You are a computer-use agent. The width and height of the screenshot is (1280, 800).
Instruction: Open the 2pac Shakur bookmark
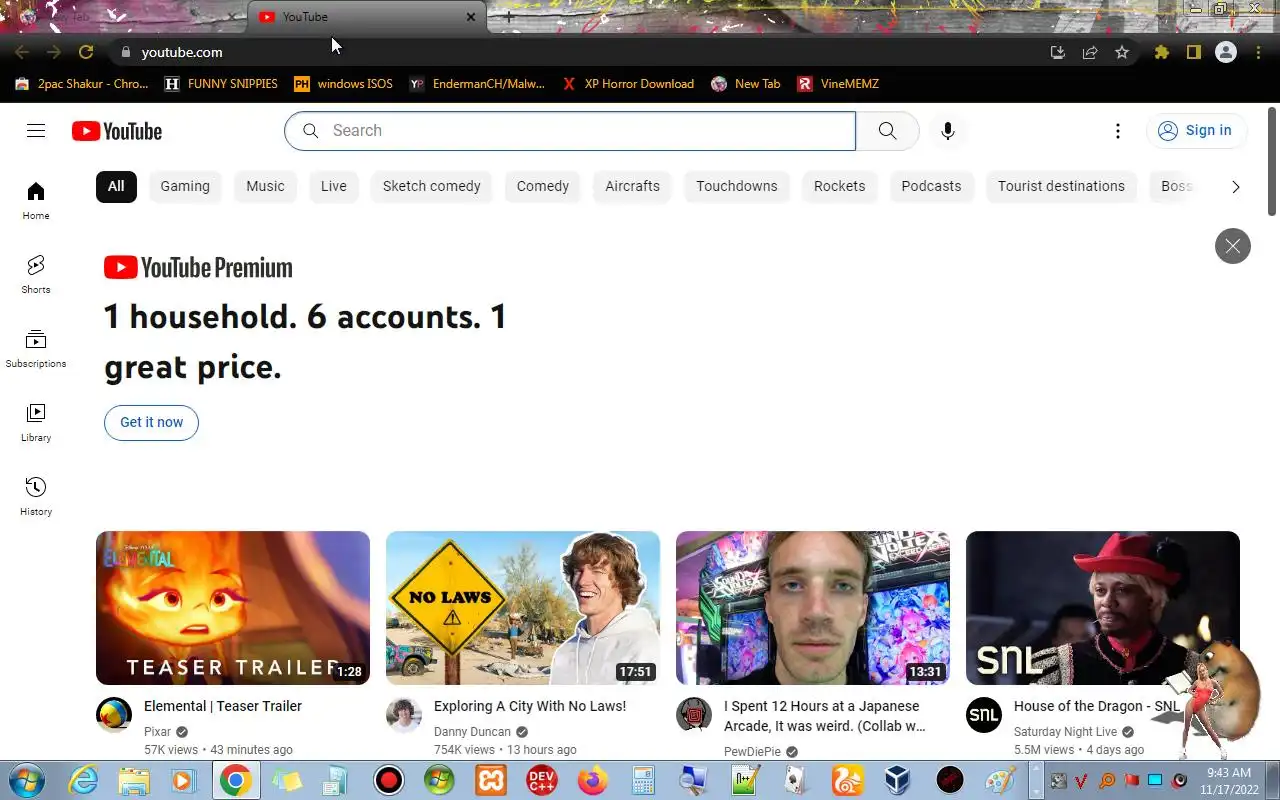tap(82, 84)
